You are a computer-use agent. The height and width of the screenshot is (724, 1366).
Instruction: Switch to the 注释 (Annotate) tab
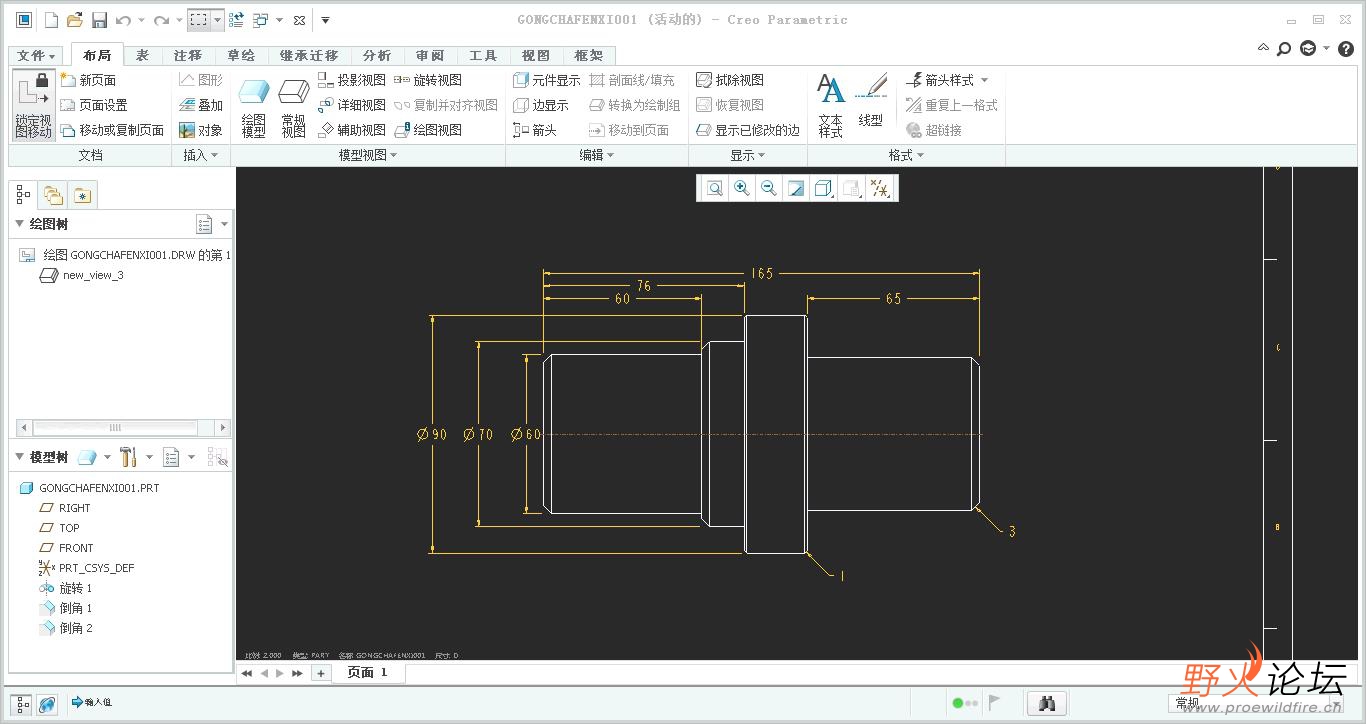(188, 56)
